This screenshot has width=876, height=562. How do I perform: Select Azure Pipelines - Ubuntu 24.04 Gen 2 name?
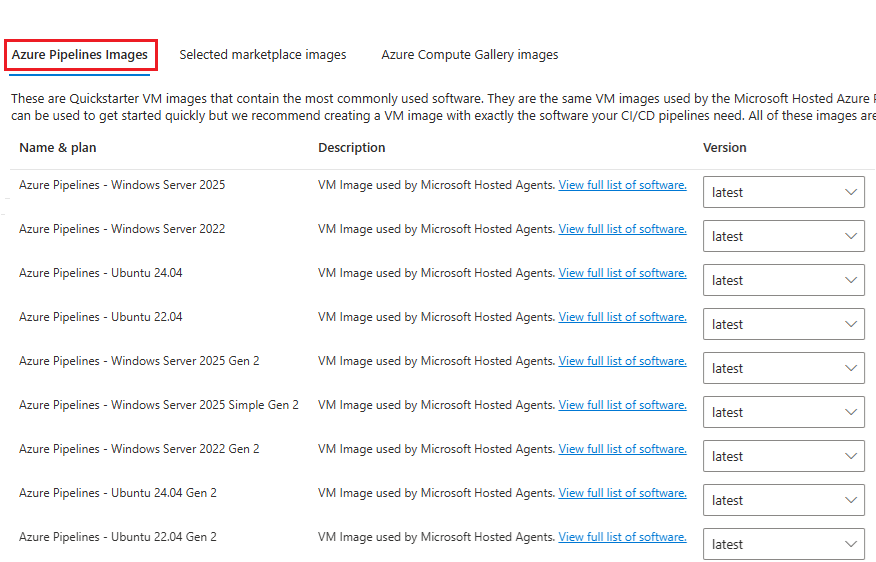(117, 493)
